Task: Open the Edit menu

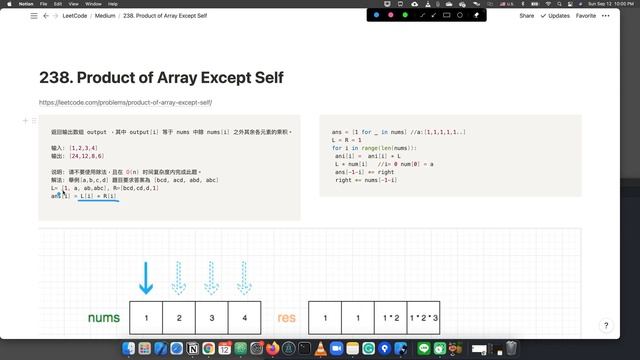Action: [x=58, y=4]
